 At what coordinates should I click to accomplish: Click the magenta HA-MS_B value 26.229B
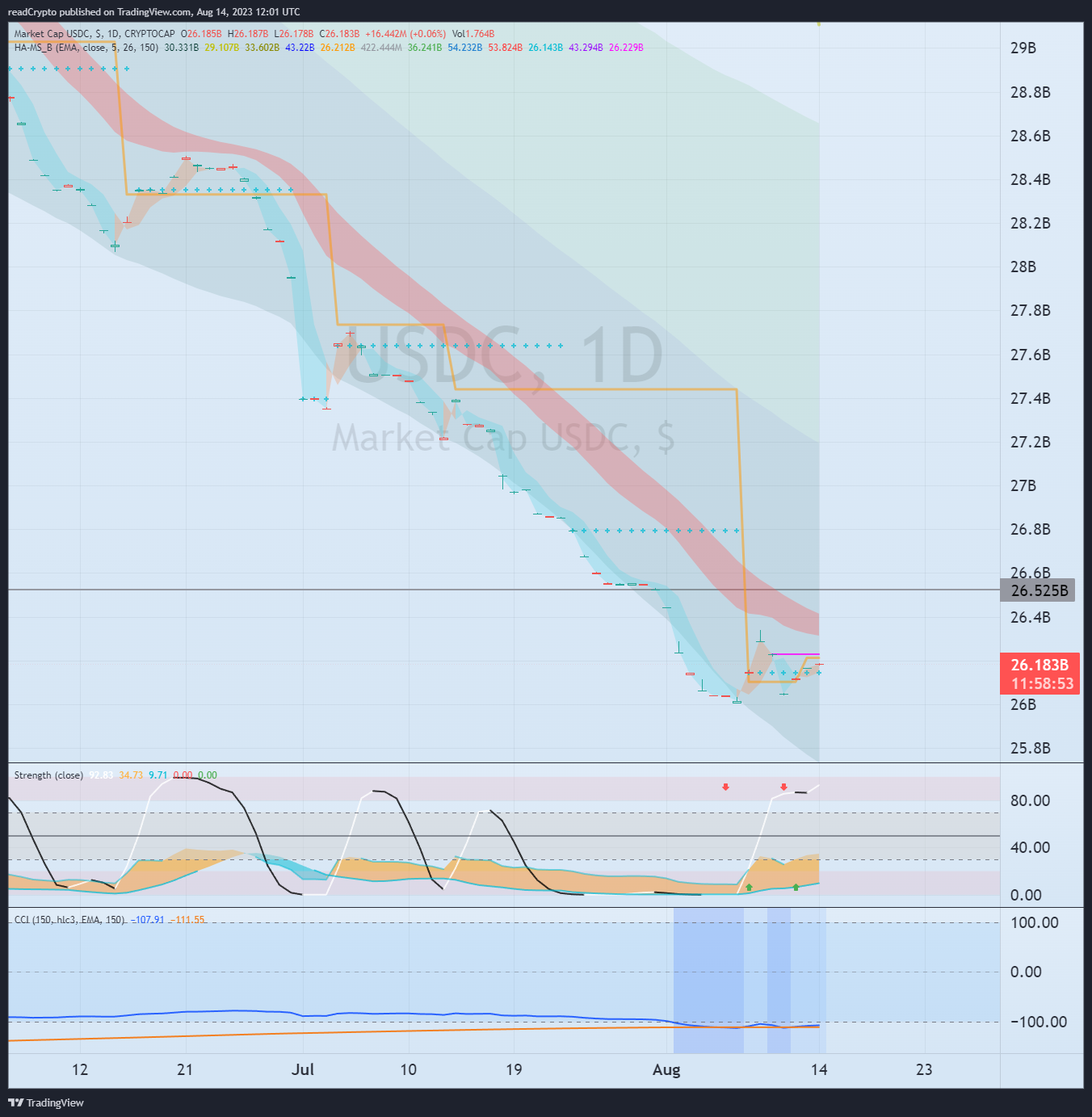pos(626,48)
